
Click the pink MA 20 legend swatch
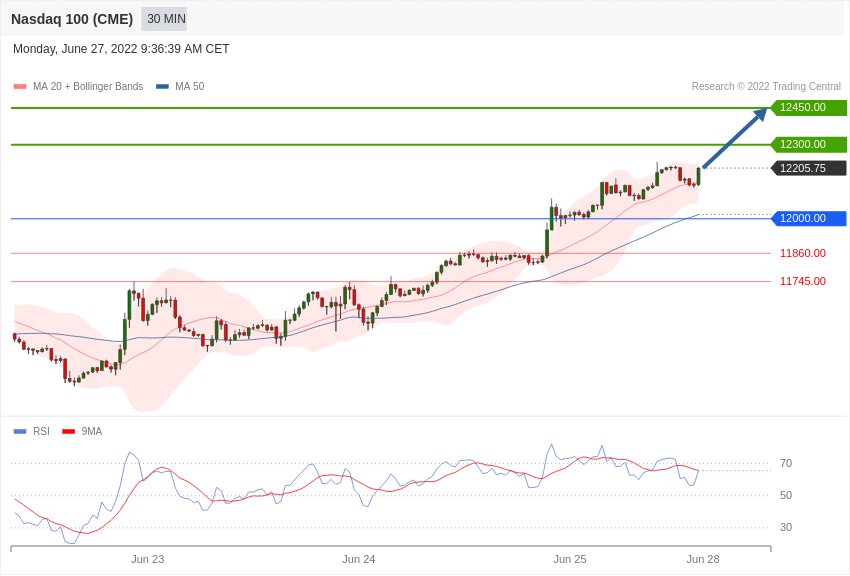coord(20,87)
